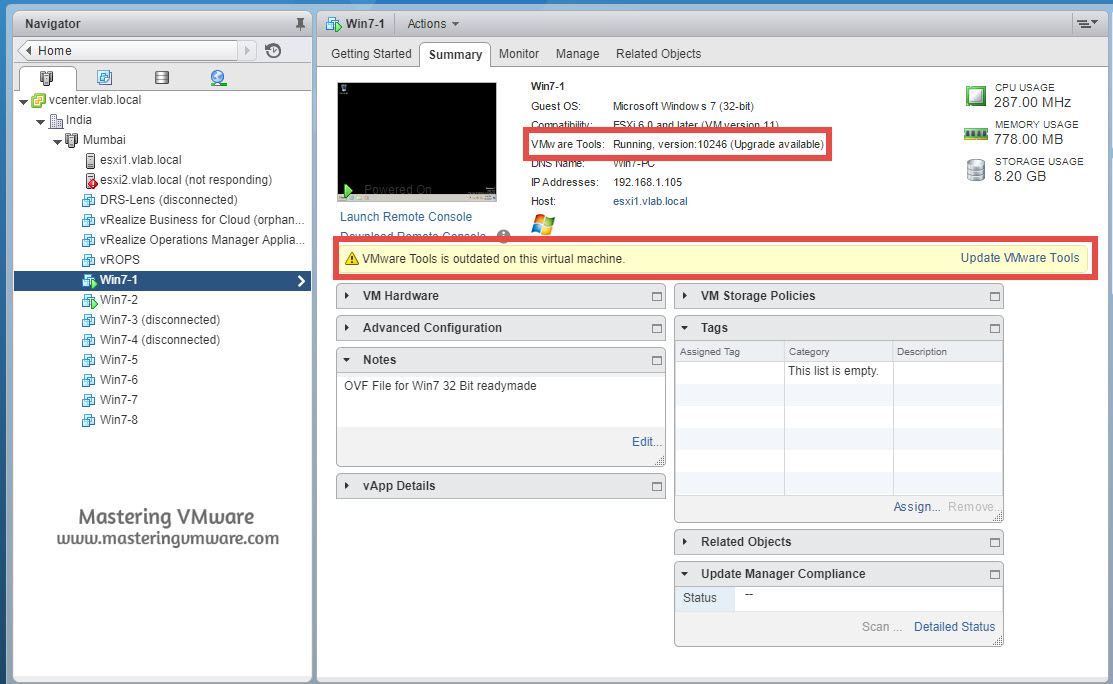Collapse the vcenter.vlab.local tree node
The height and width of the screenshot is (684, 1113).
point(23,102)
